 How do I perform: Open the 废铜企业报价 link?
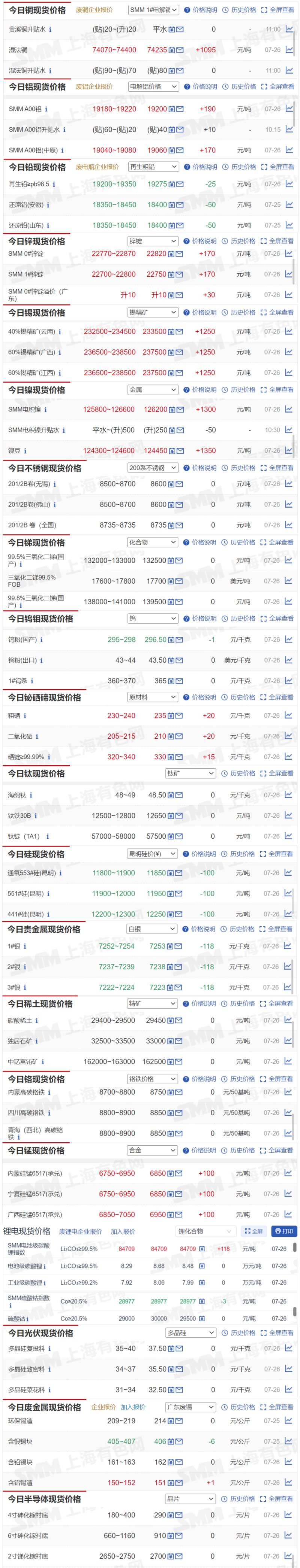click(94, 10)
